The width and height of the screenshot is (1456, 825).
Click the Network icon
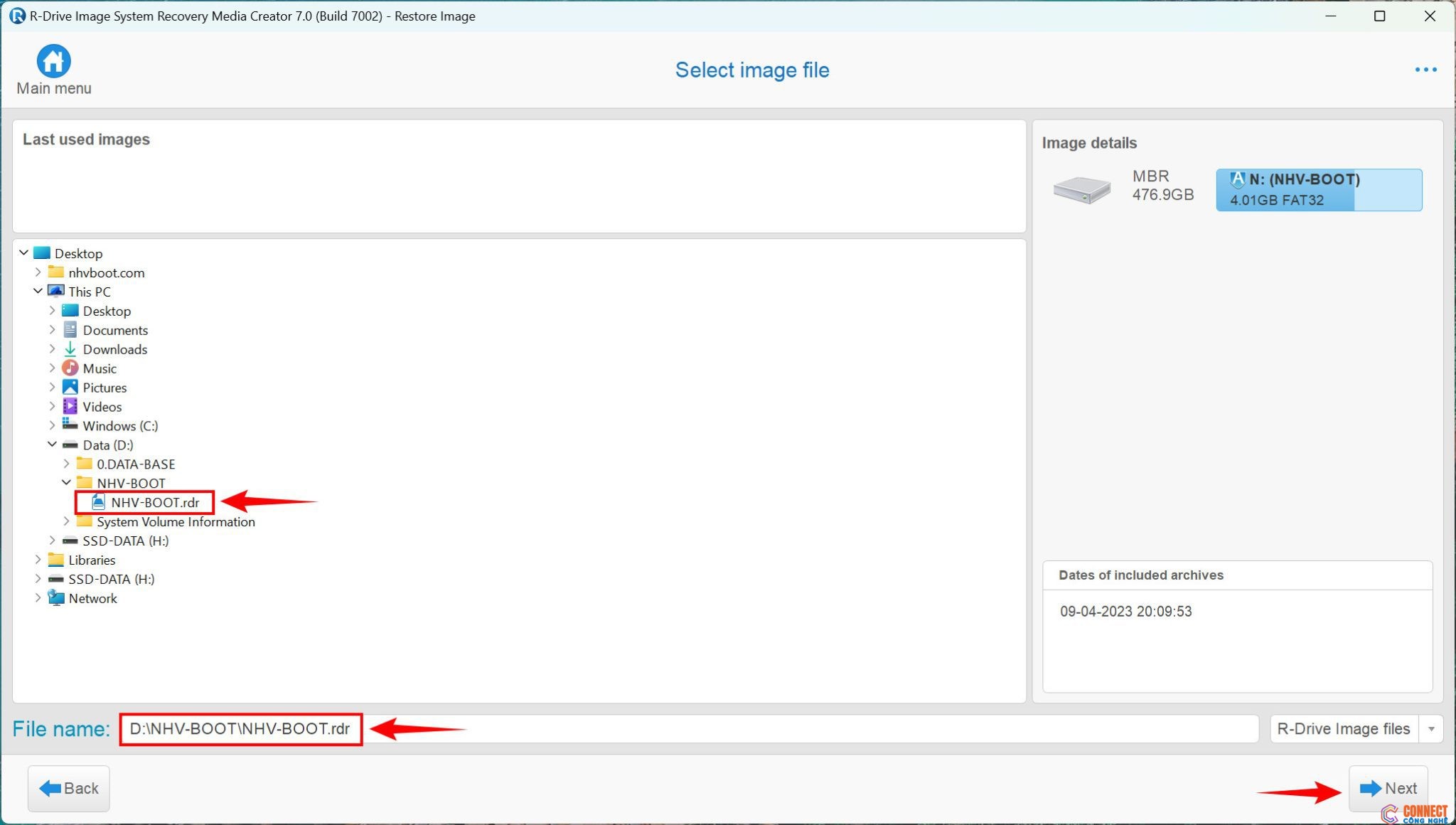click(x=55, y=598)
